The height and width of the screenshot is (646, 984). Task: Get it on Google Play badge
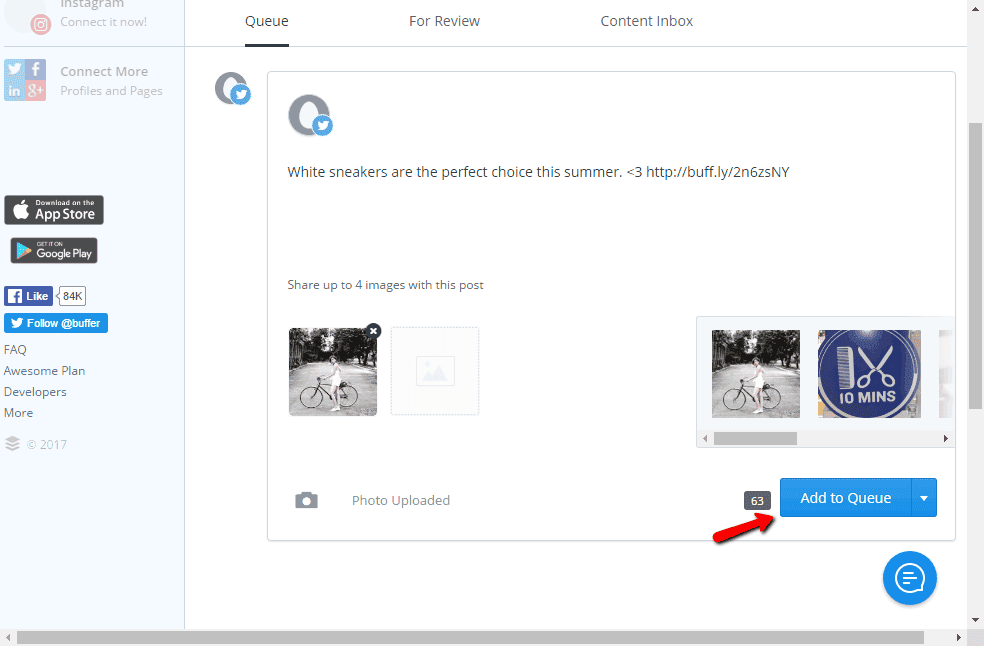54,250
